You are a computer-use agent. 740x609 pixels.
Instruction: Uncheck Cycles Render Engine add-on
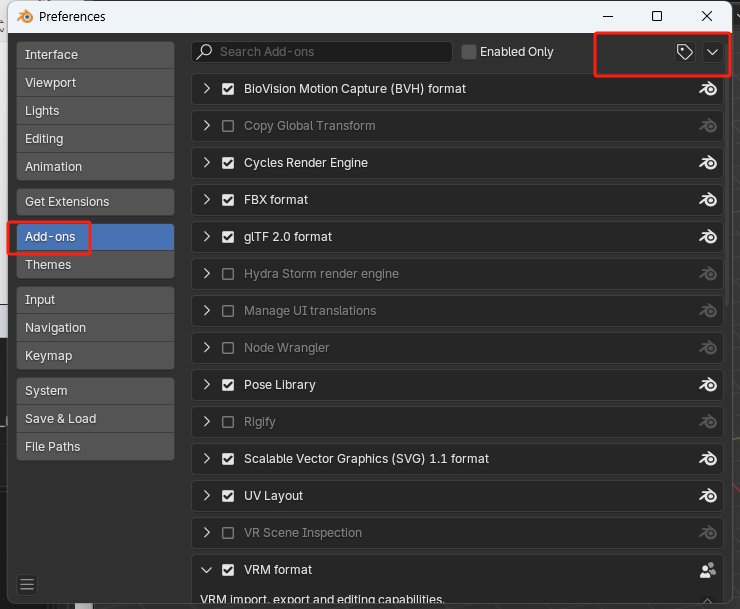point(228,163)
